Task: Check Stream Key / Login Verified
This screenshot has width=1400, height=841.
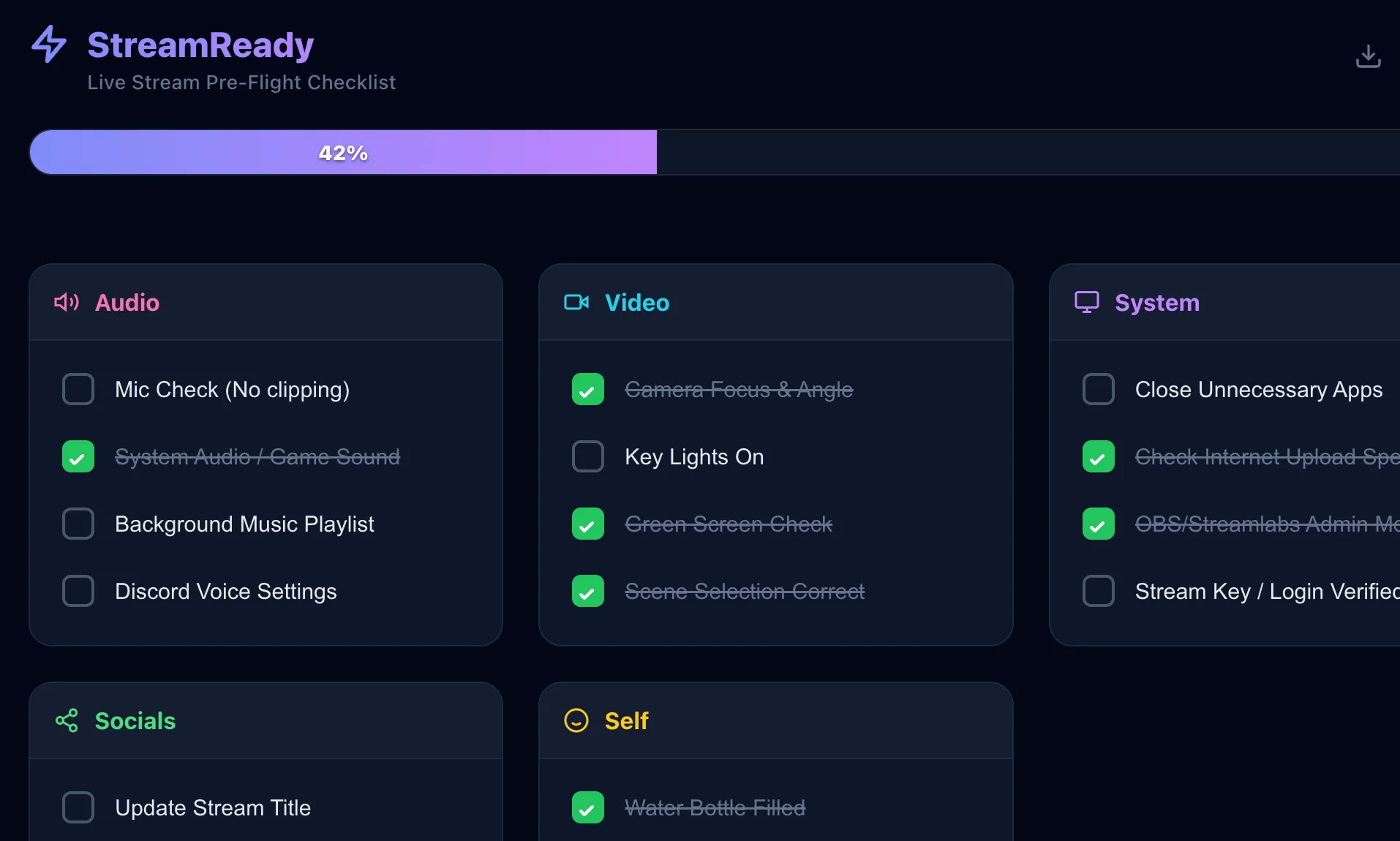Action: (x=1098, y=591)
